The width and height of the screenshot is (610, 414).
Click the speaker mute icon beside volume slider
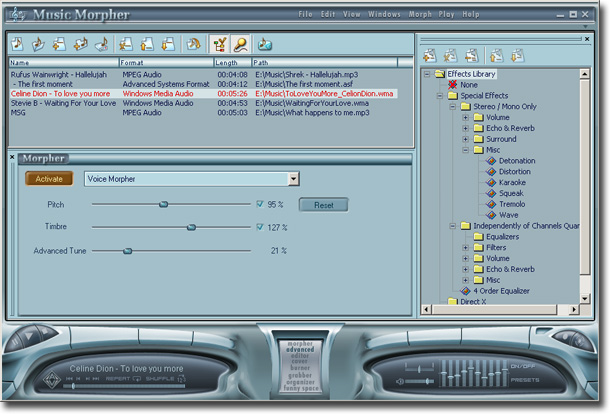click(x=400, y=382)
